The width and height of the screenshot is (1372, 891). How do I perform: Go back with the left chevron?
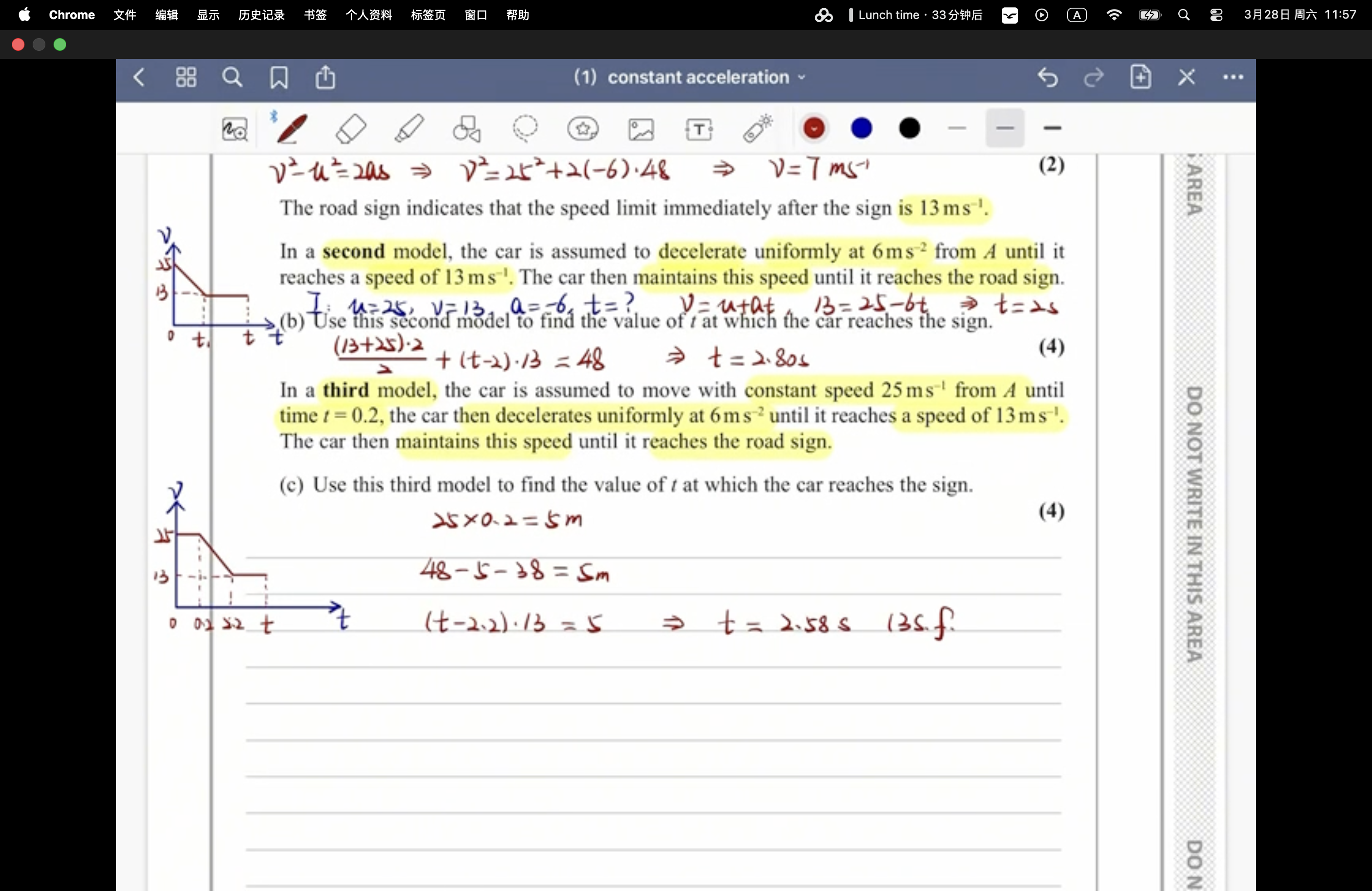click(x=139, y=77)
